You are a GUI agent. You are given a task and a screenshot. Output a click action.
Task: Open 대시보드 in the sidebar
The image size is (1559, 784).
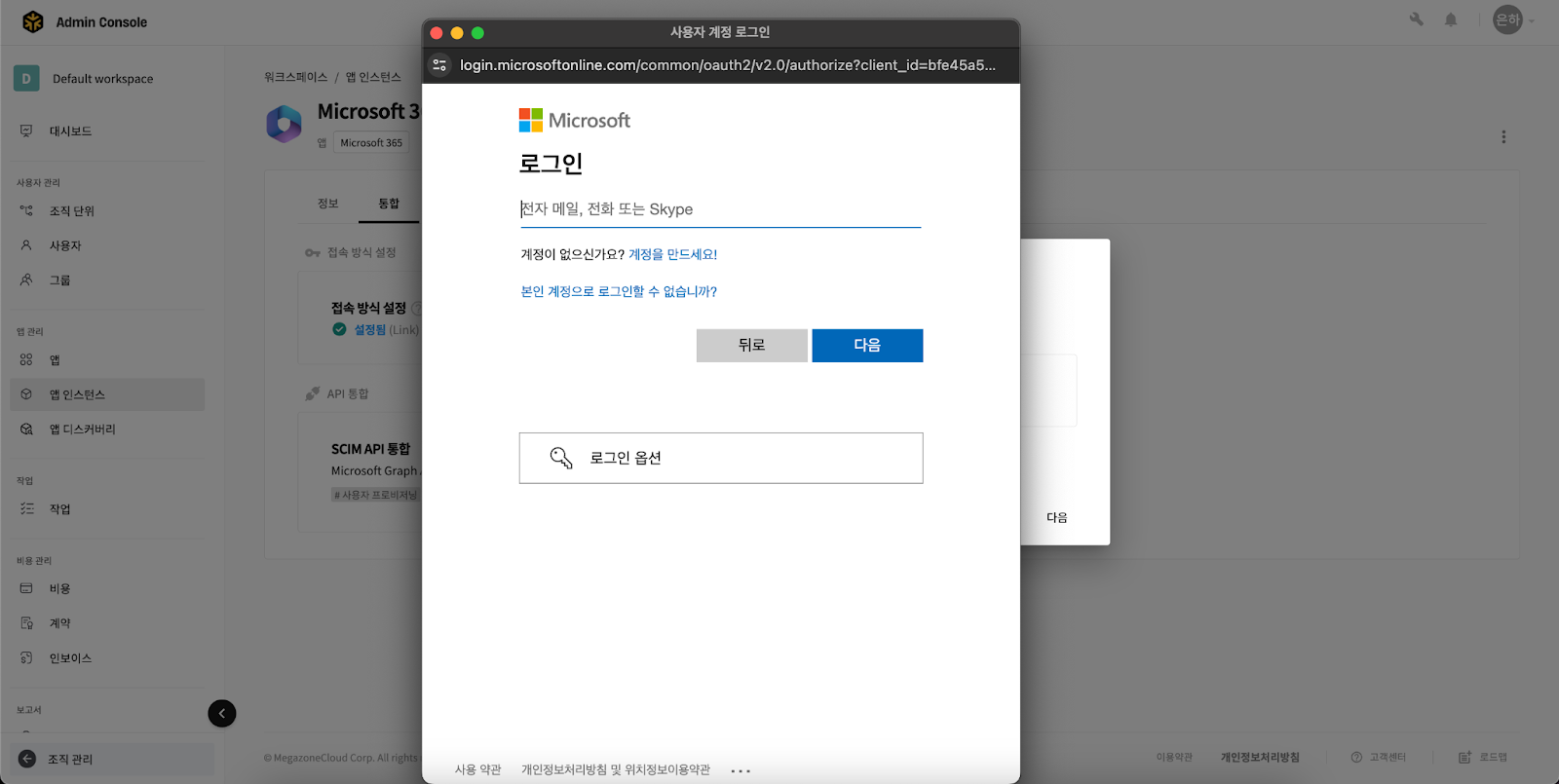[70, 131]
